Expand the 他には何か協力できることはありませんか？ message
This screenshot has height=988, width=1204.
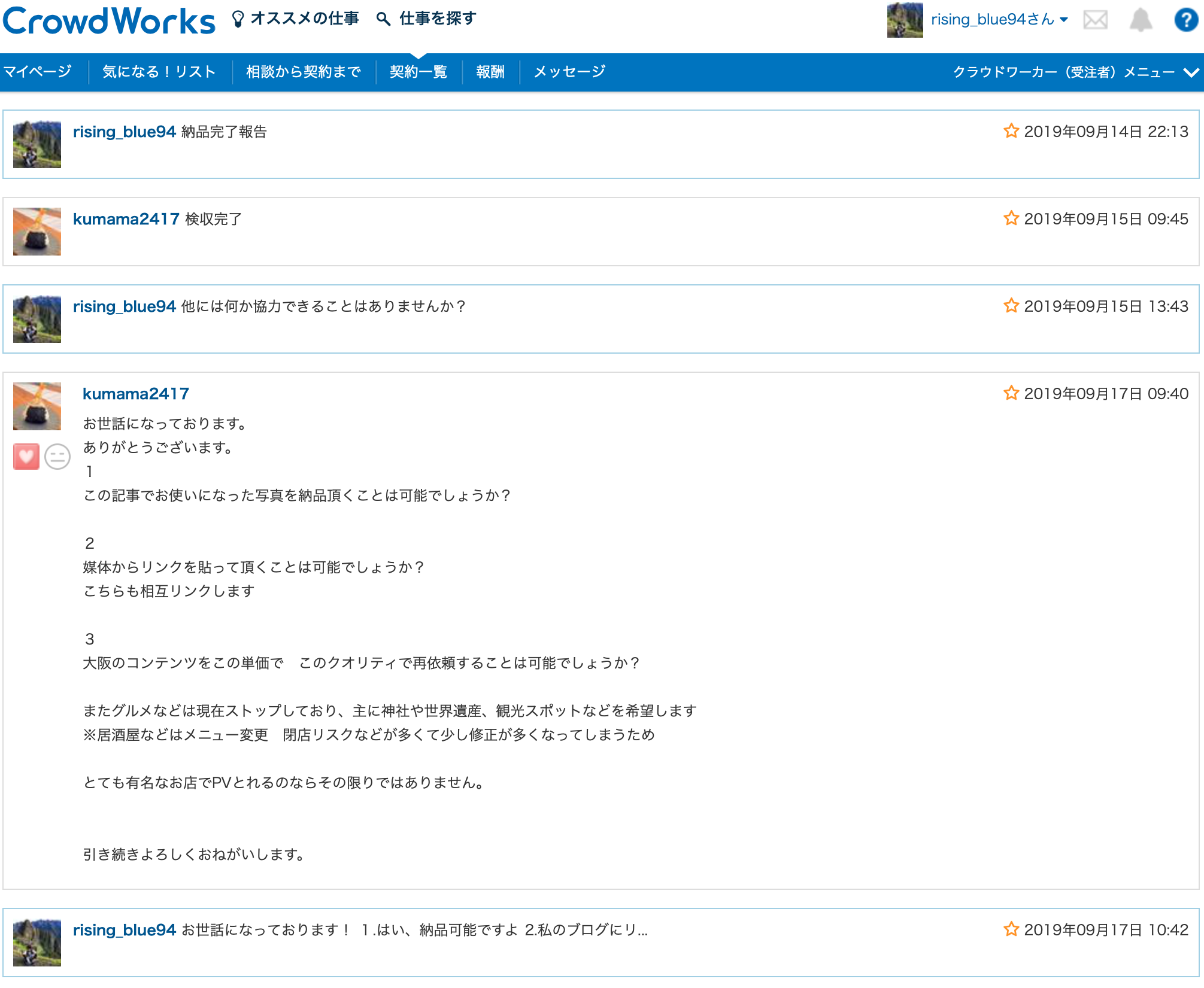coord(601,319)
